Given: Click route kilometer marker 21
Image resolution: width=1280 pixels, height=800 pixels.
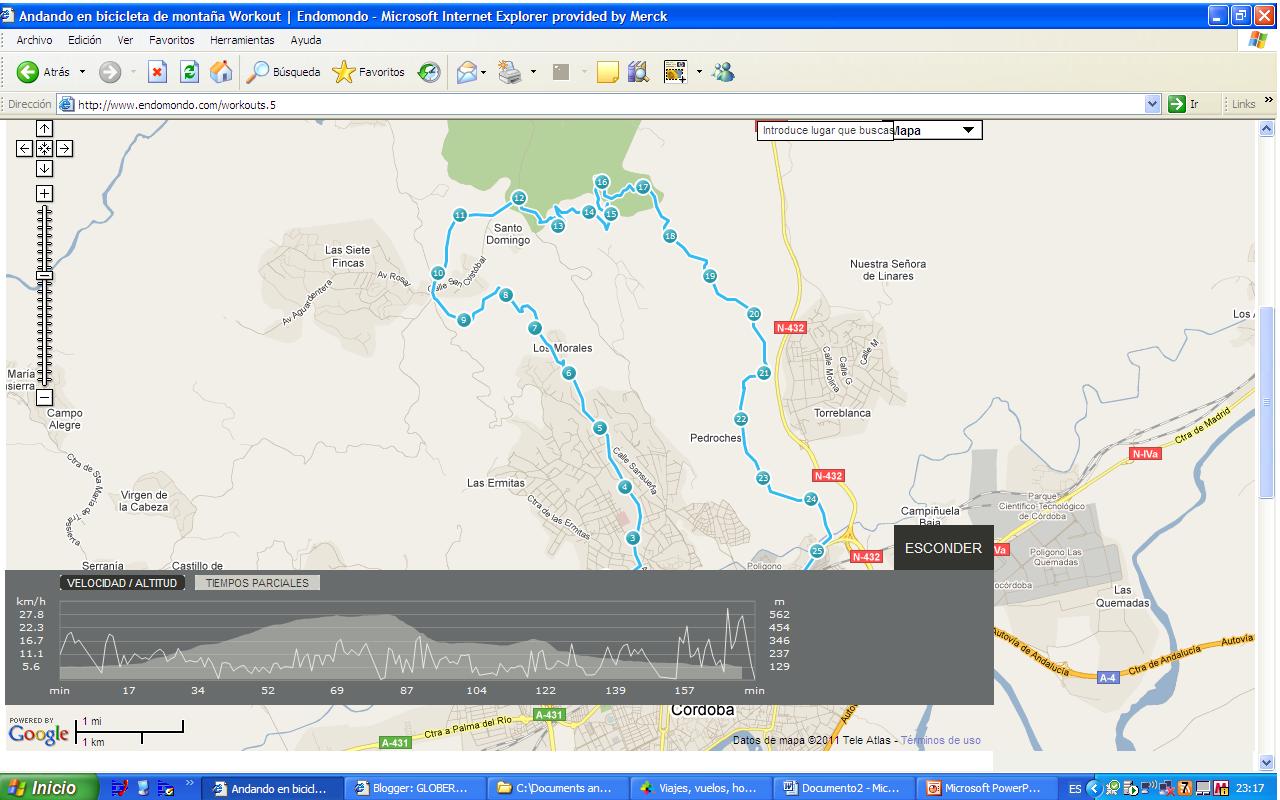Looking at the screenshot, I should pyautogui.click(x=764, y=373).
